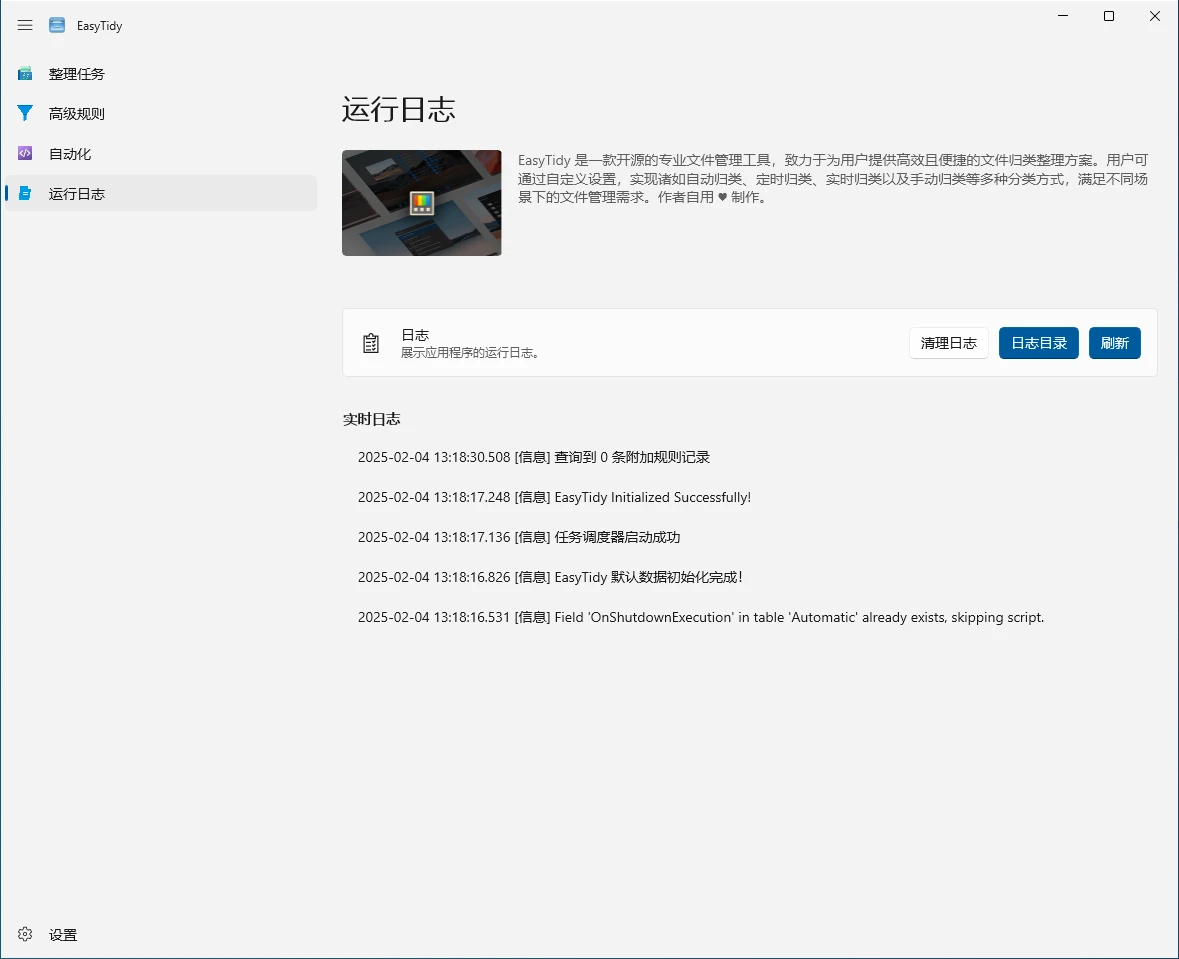Open 设置 via the gear icon
Image resolution: width=1179 pixels, height=959 pixels.
(25, 935)
